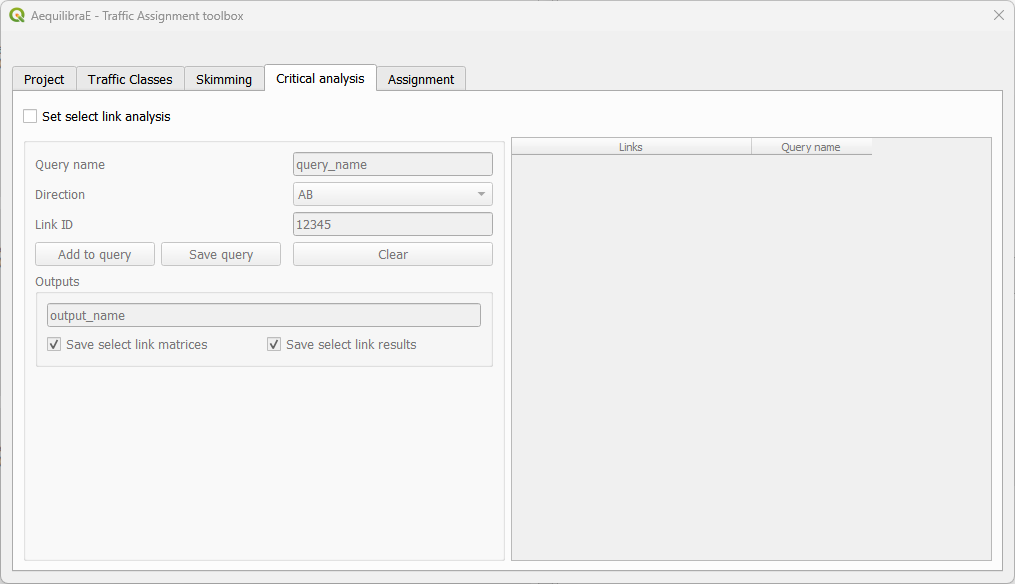Open the Traffic Classes tab

130,78
